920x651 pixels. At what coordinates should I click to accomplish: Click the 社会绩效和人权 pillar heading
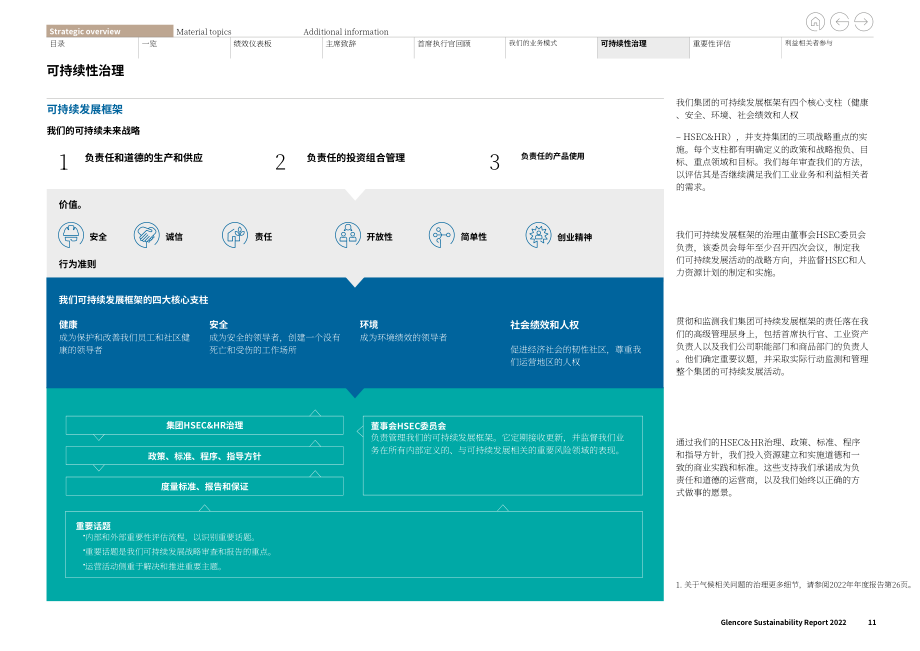coord(544,324)
